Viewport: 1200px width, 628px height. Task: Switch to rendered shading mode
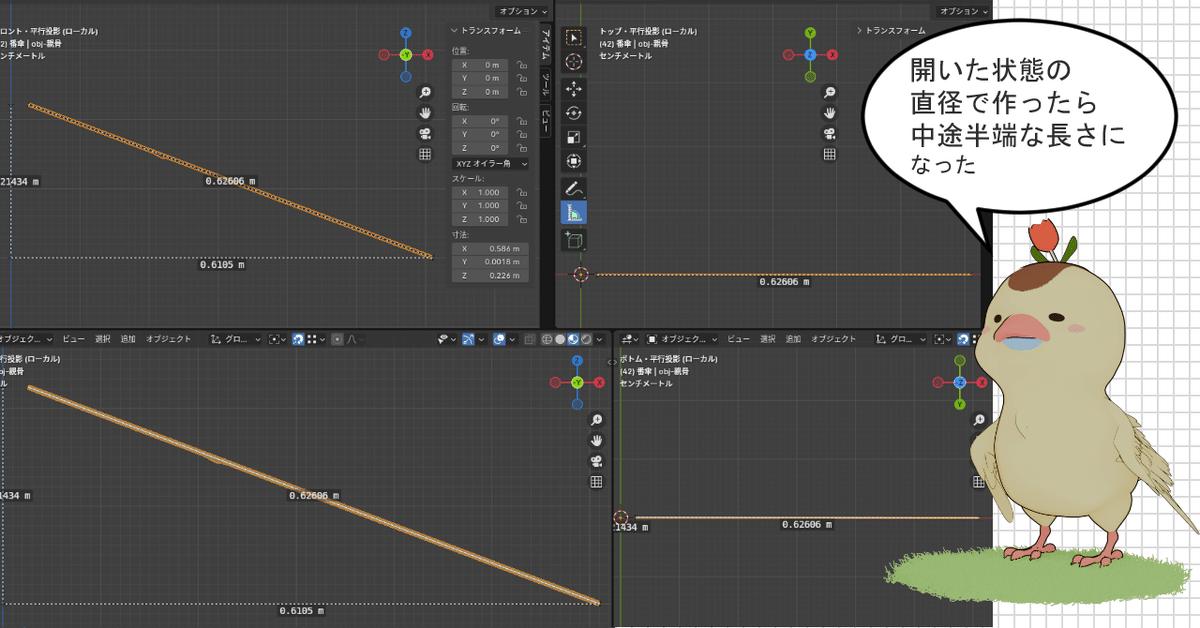[x=587, y=339]
